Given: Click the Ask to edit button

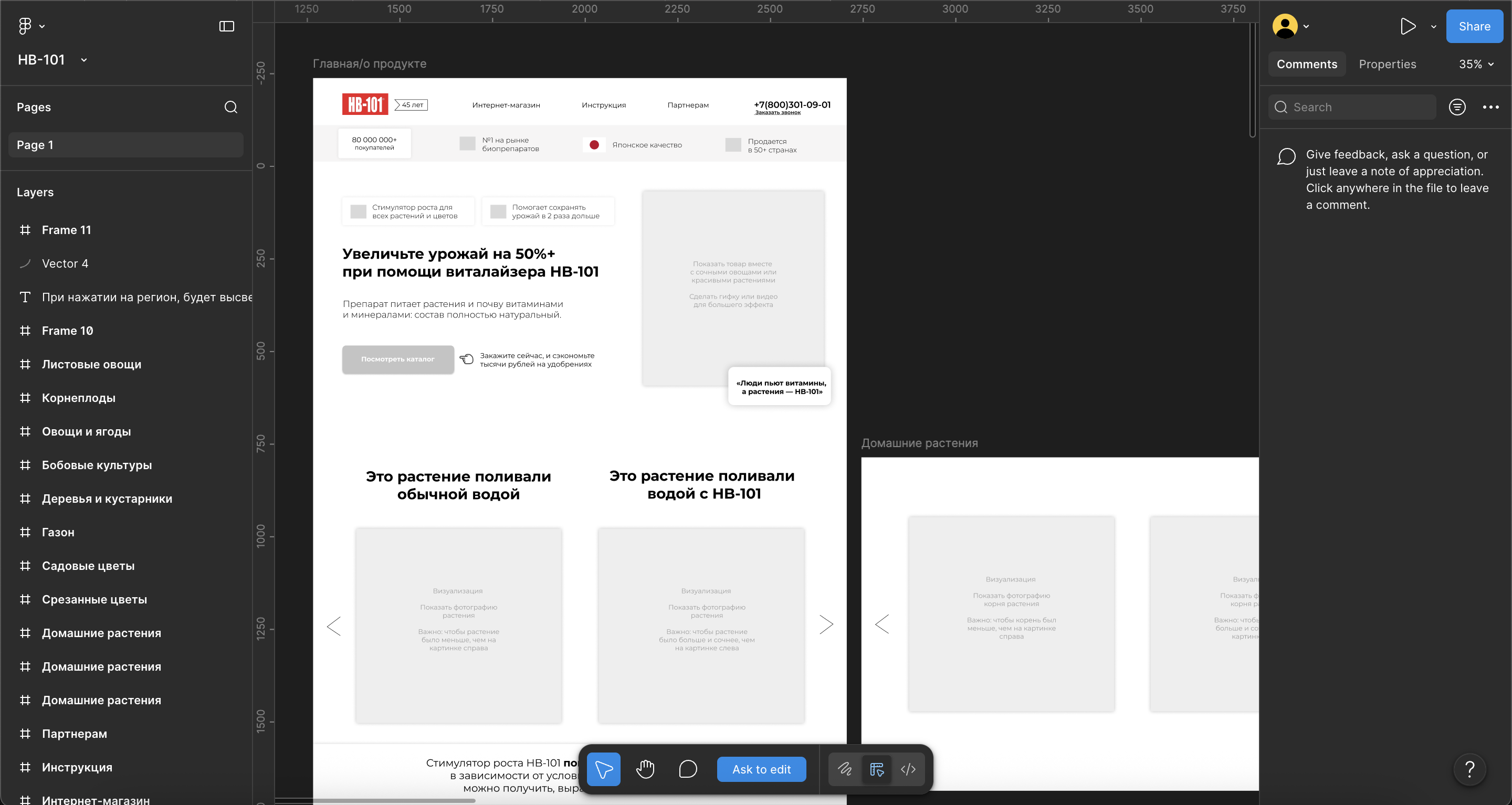Looking at the screenshot, I should coord(761,769).
